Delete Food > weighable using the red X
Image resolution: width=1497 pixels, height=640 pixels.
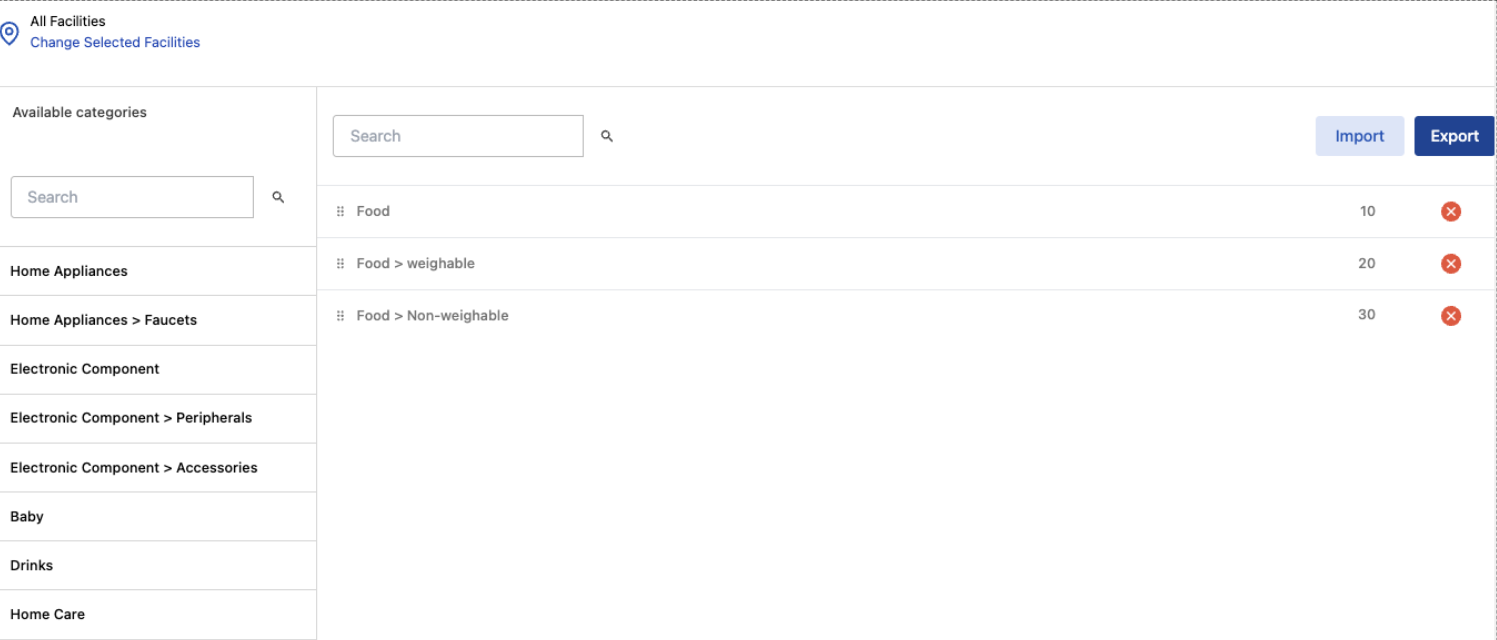point(1451,263)
